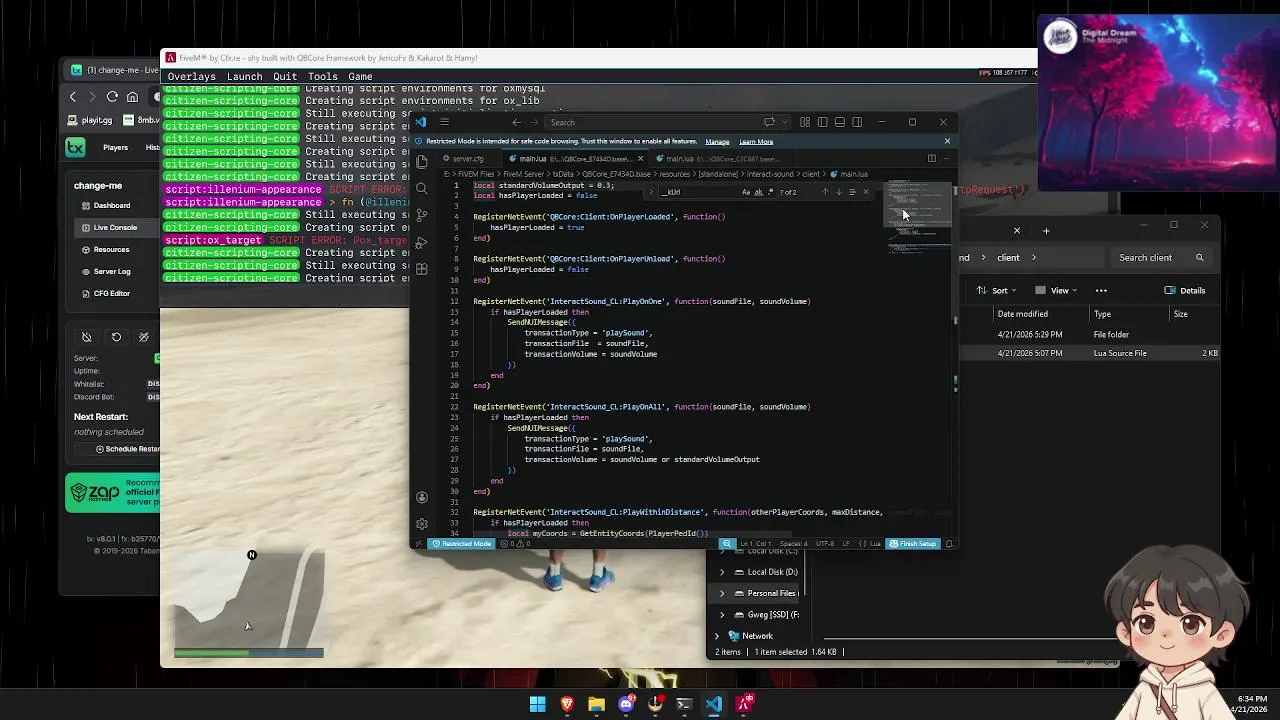Expand breadcrumb chevron after client in File Explorer
The height and width of the screenshot is (720, 1280).
[x=1034, y=257]
